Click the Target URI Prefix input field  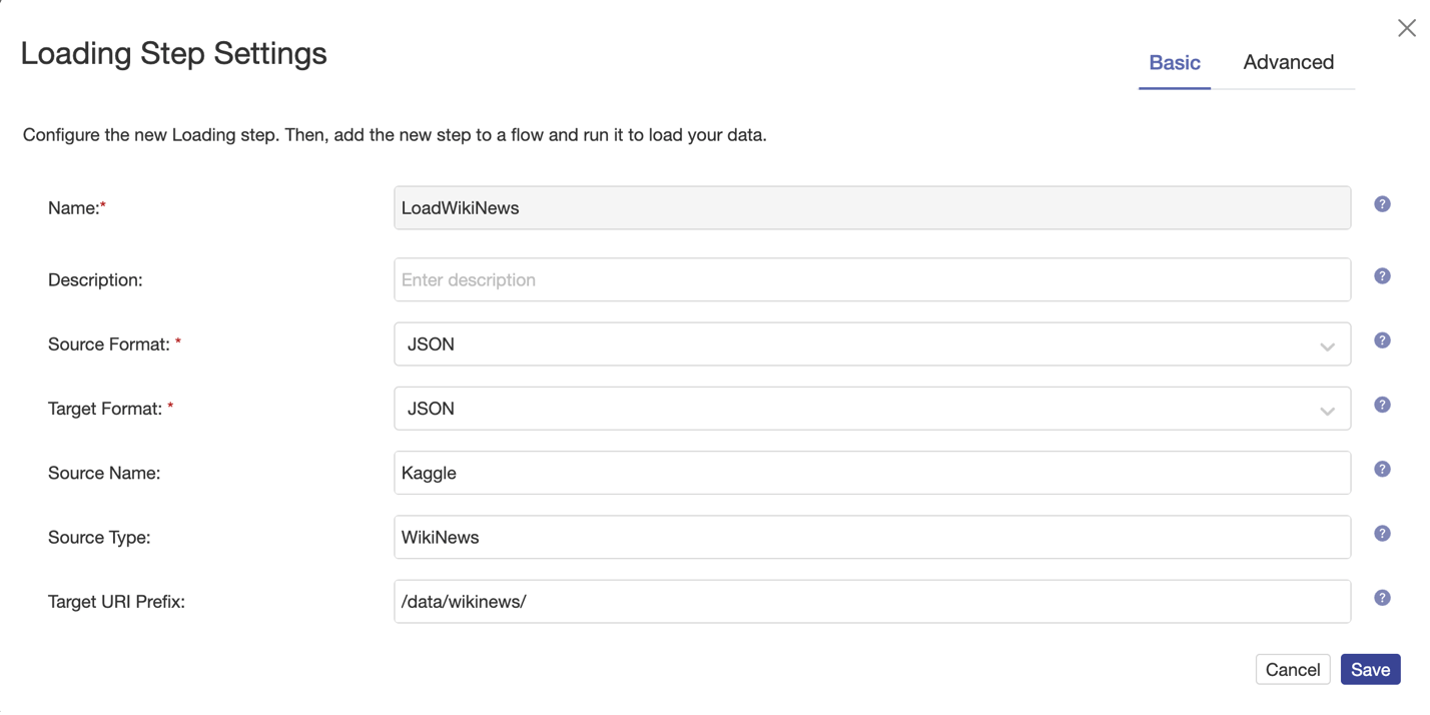tap(871, 602)
